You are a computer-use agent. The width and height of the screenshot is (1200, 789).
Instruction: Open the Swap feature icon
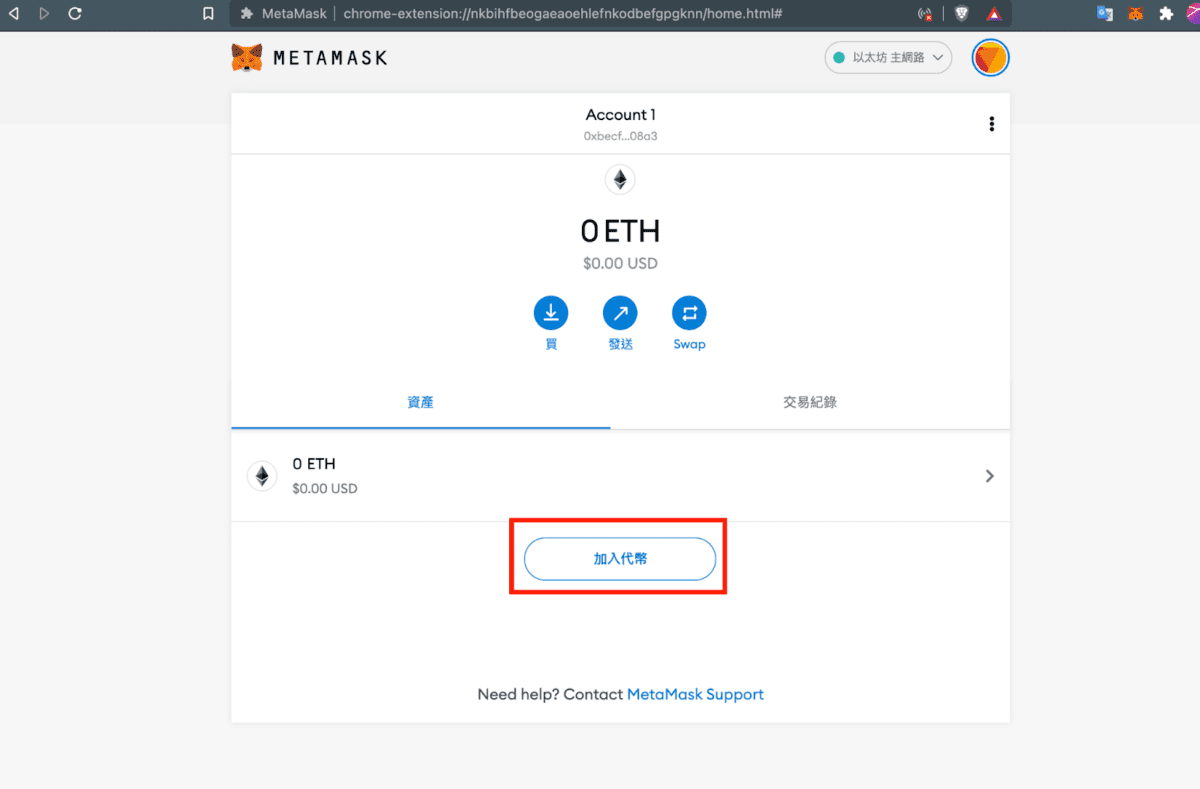689,313
